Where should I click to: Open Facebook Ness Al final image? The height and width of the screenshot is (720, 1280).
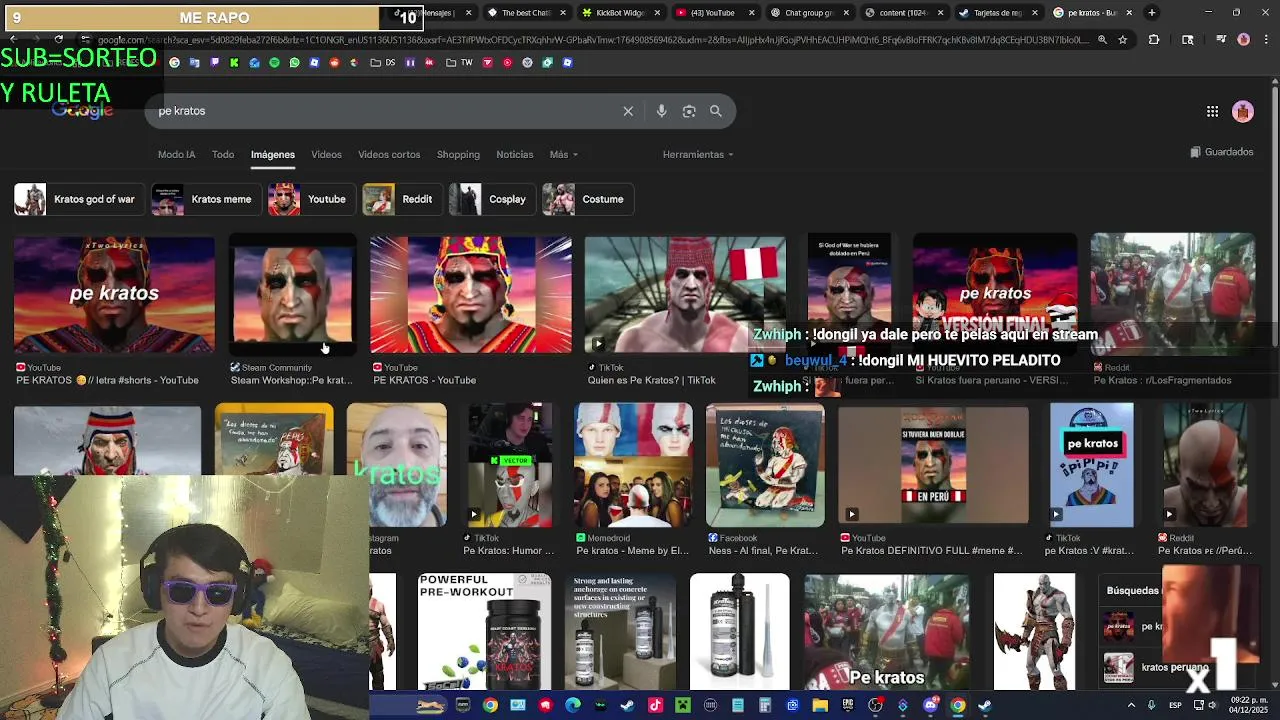765,465
